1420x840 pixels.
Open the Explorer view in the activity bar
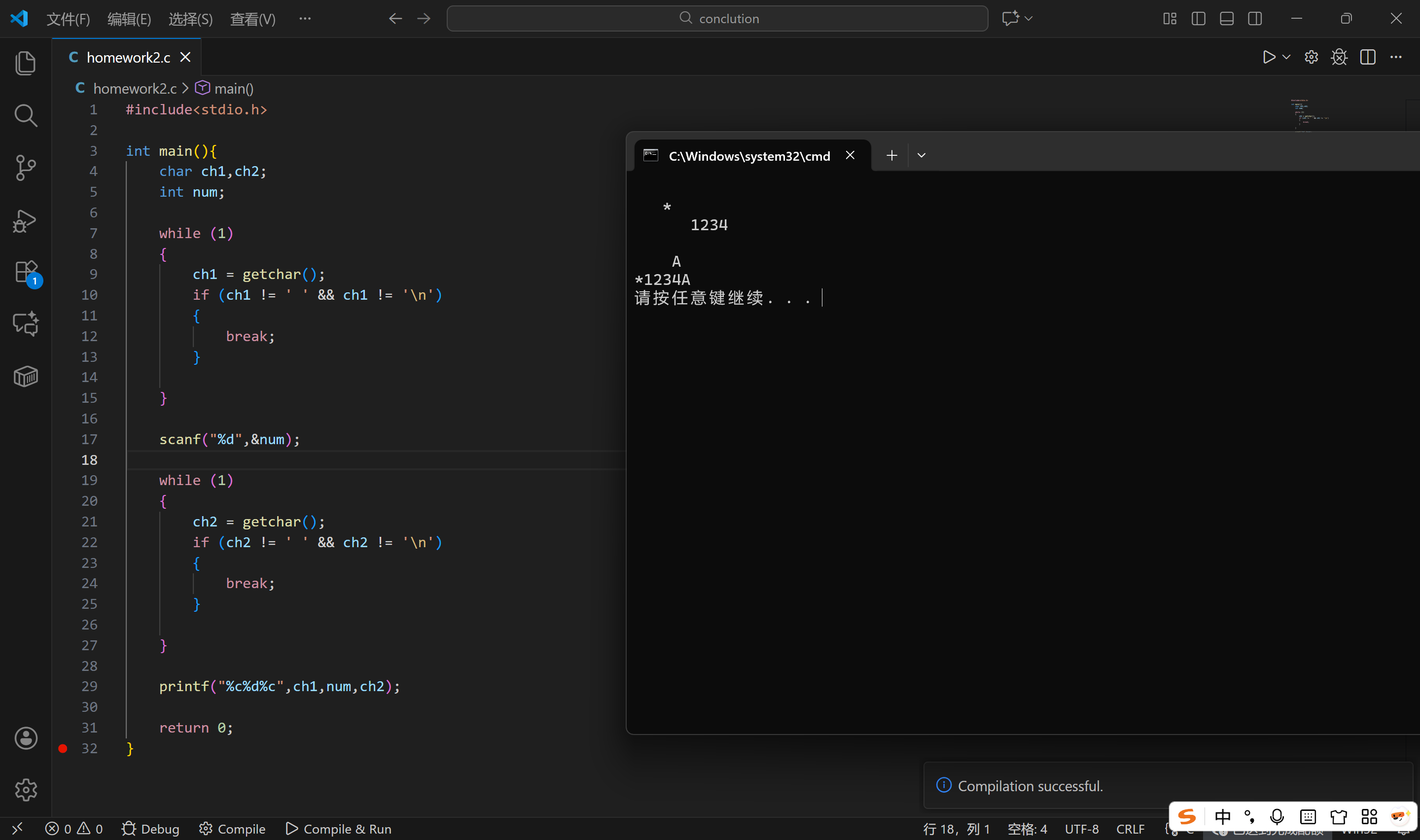pyautogui.click(x=26, y=62)
